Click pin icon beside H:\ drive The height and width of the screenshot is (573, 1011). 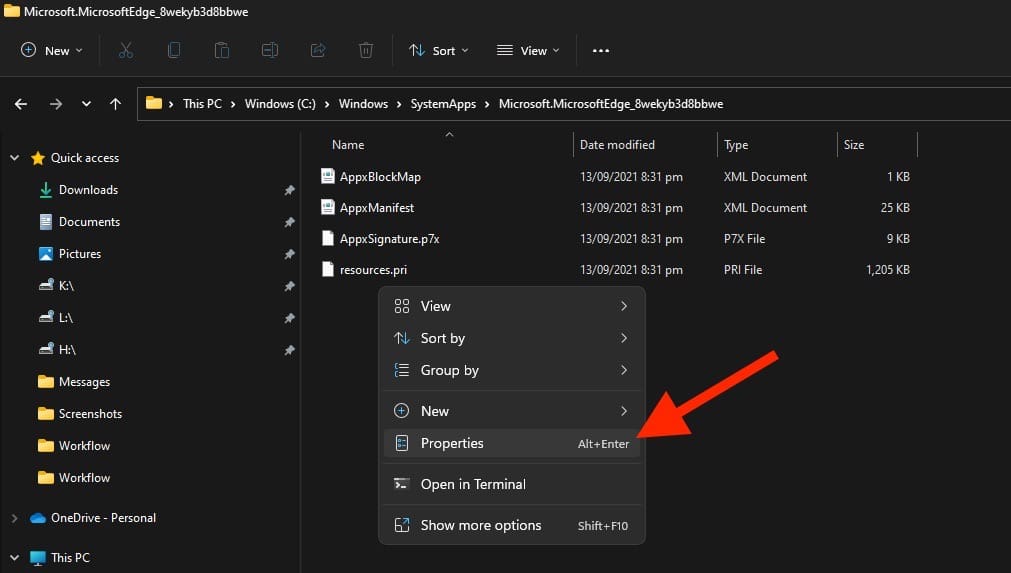click(290, 350)
